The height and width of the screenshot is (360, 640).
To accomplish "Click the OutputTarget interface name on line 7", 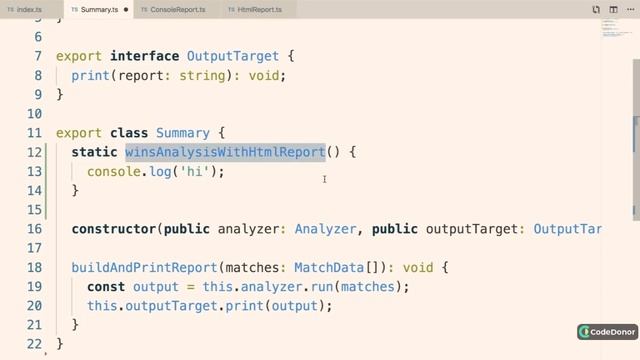I will [x=233, y=56].
